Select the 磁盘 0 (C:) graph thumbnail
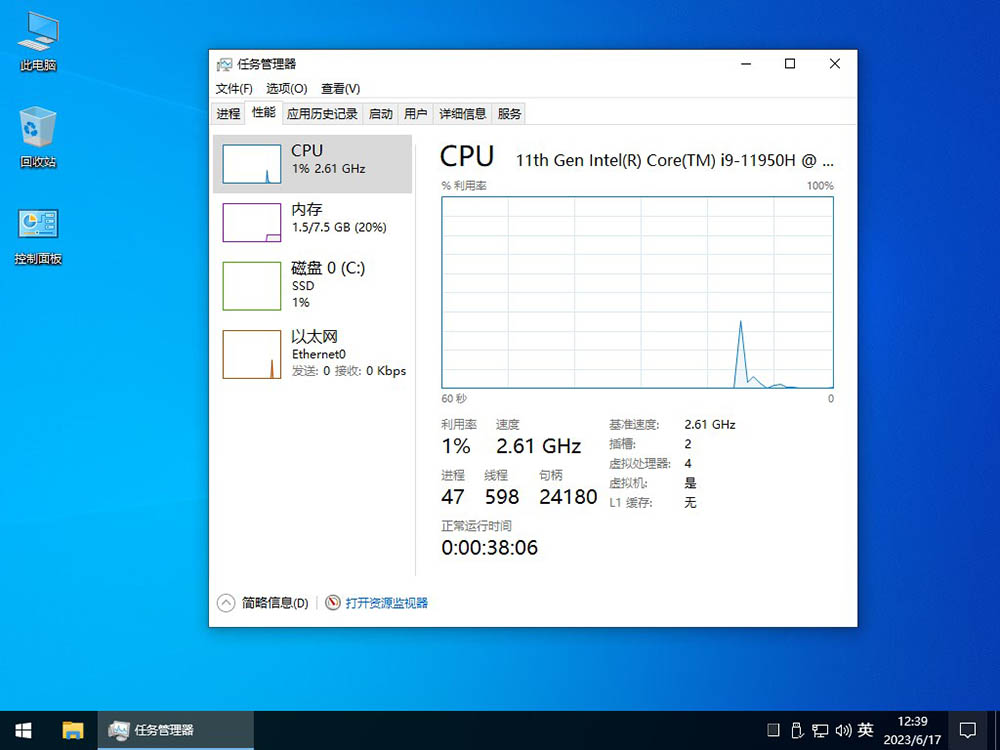The image size is (1000, 750). tap(251, 286)
